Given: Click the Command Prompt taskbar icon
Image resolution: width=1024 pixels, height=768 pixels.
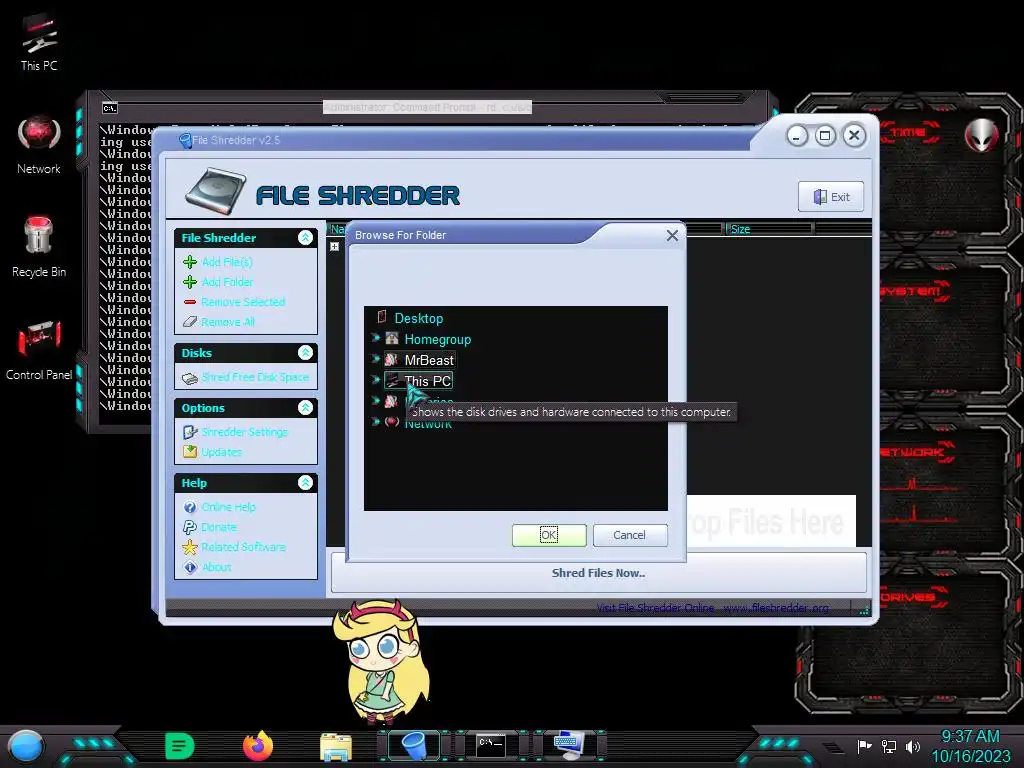Looking at the screenshot, I should click(x=490, y=746).
